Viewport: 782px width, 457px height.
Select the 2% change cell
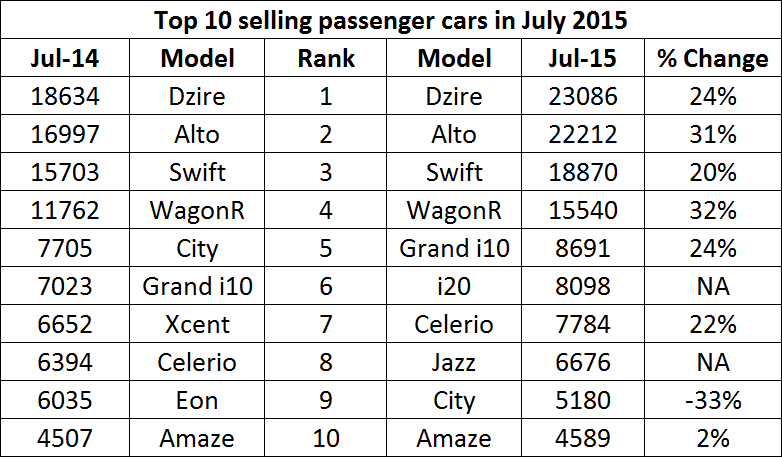[713, 438]
